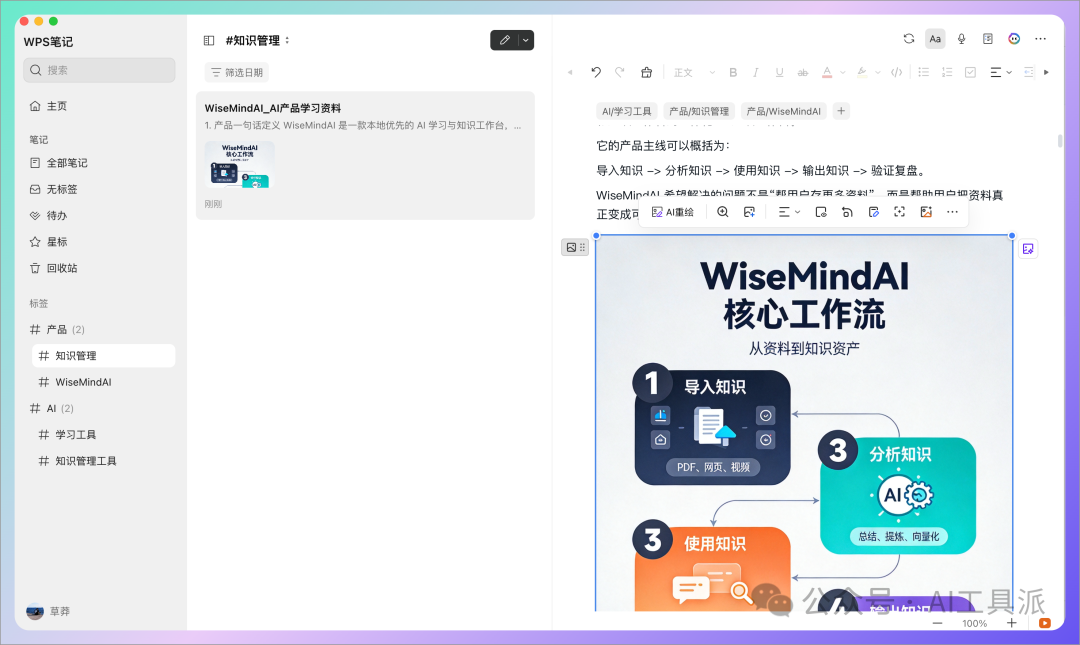Screen dimensions: 1080x645
Task: Click the redo arrow in toolbar
Action: click(x=620, y=72)
